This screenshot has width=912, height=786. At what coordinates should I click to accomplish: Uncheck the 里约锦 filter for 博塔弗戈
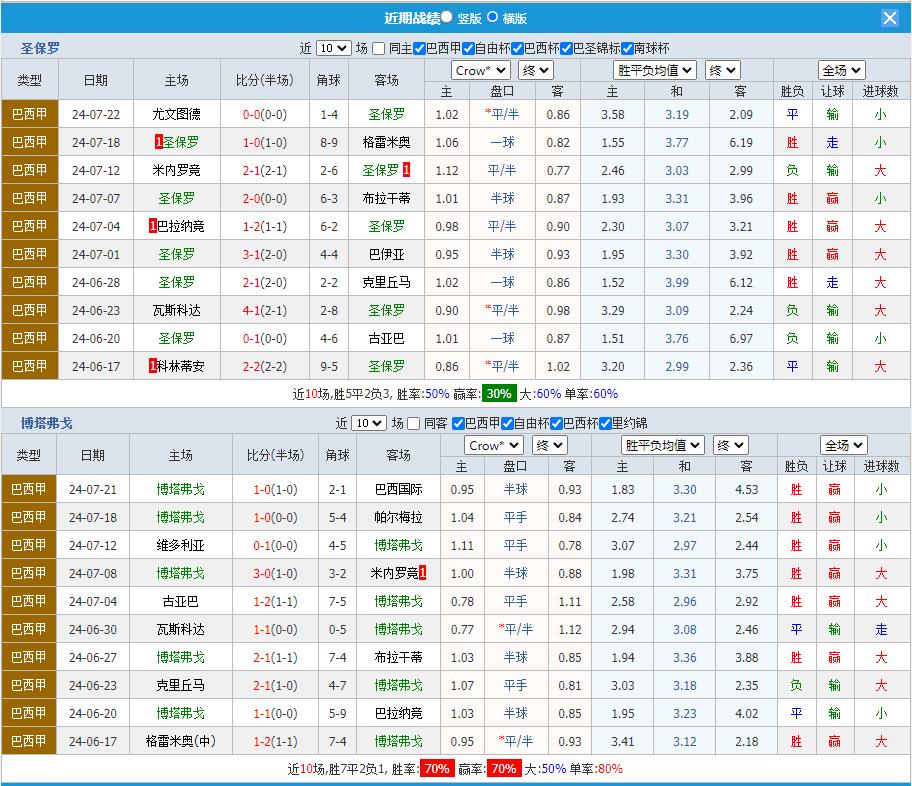[605, 423]
